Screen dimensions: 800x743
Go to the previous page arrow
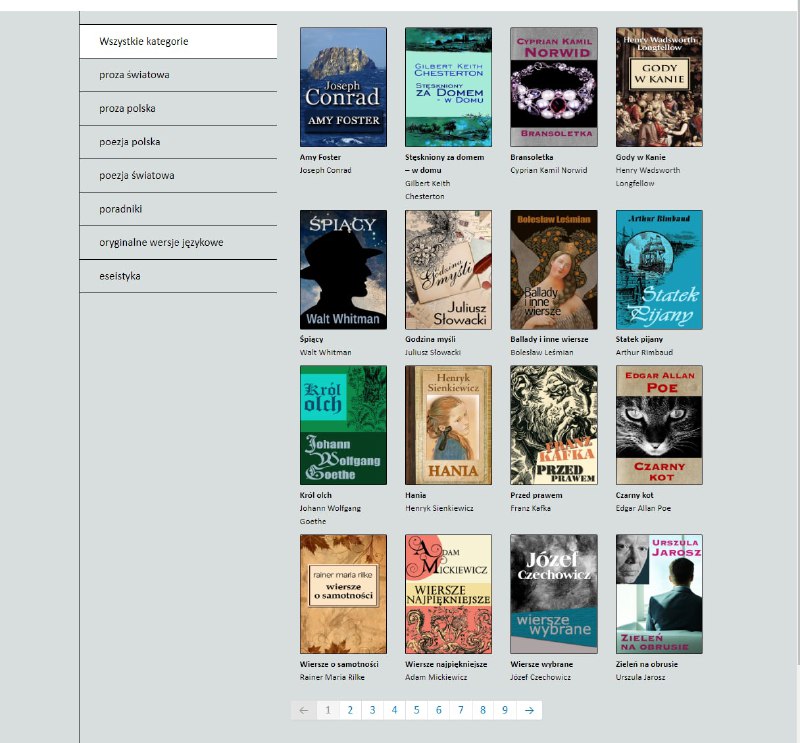(304, 710)
